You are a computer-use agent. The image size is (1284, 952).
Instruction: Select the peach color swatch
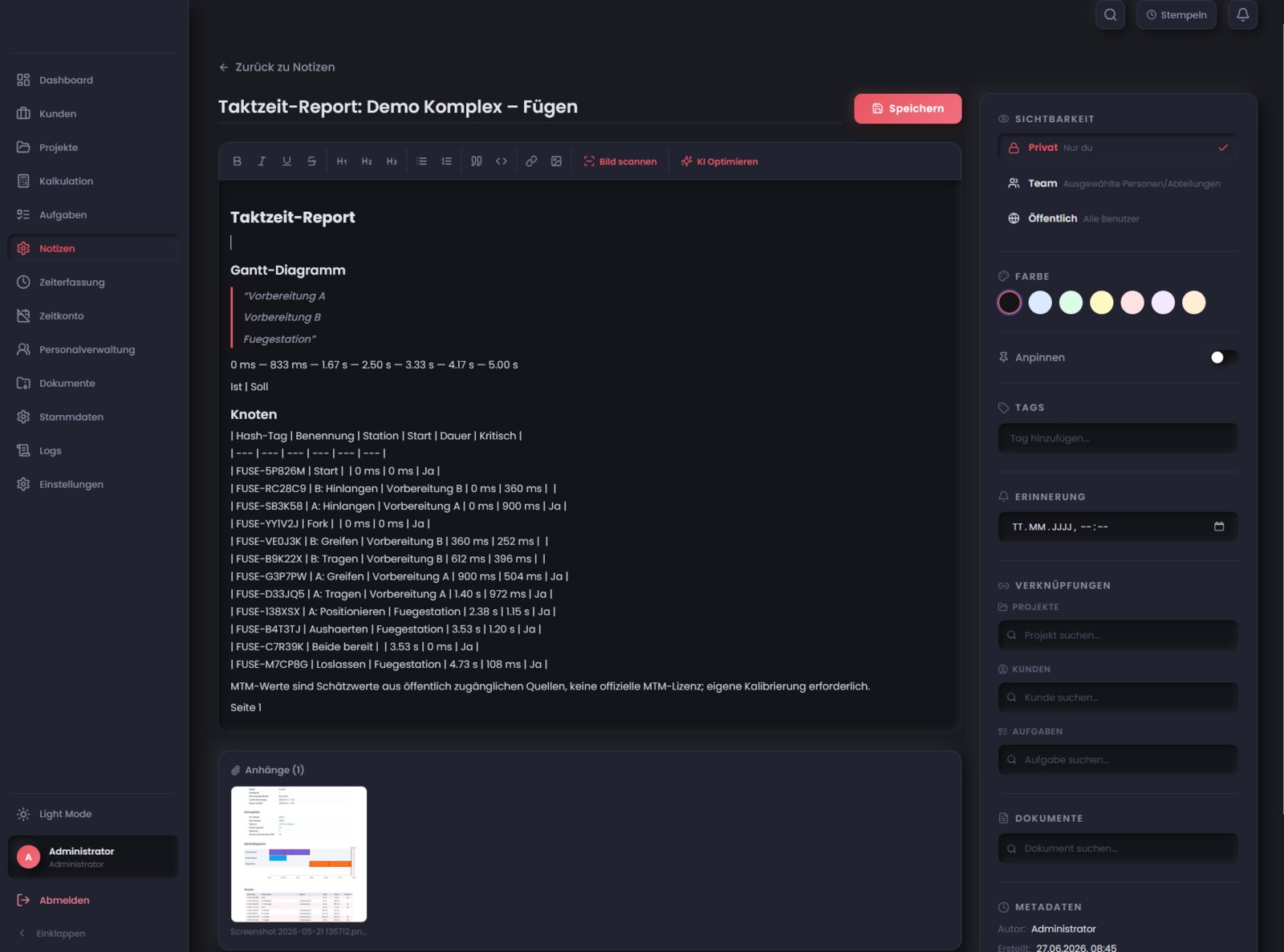click(x=1194, y=303)
